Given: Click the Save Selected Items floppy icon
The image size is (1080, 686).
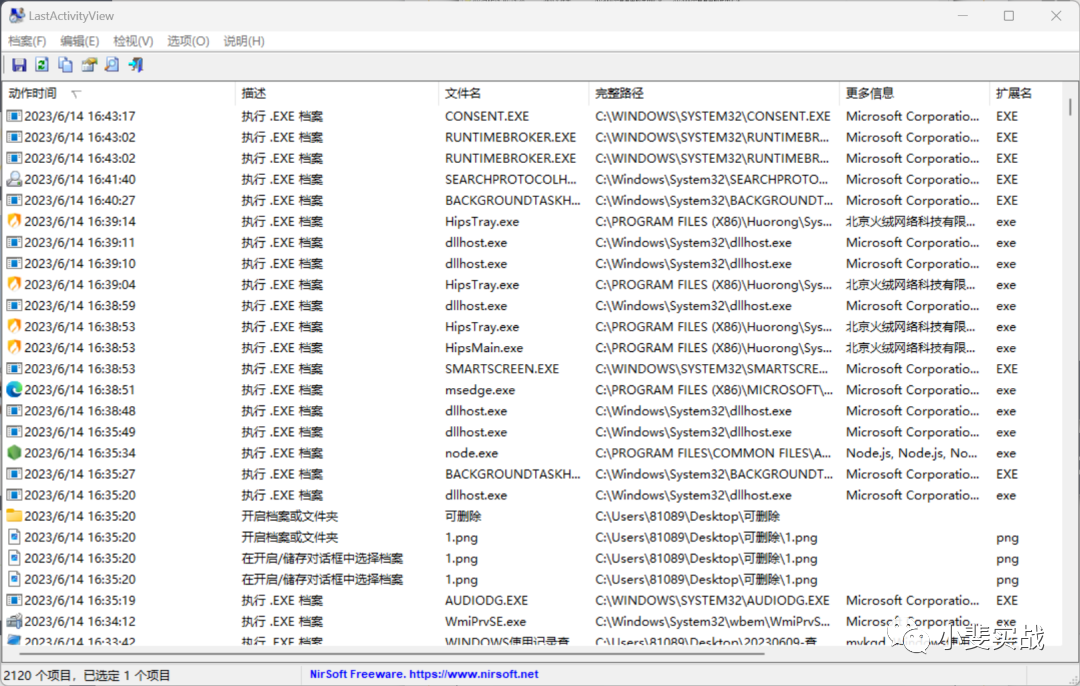Looking at the screenshot, I should point(19,65).
